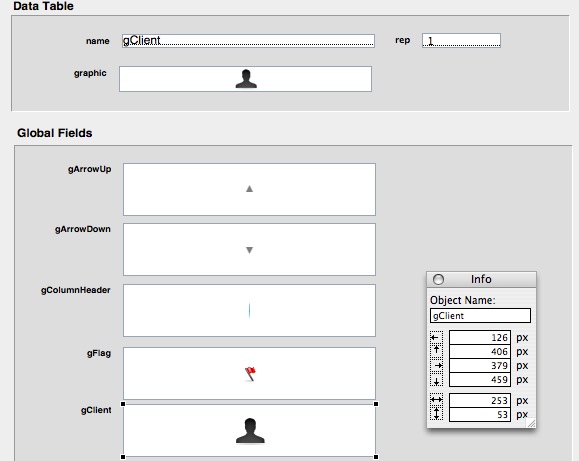Select the red flag icon in gFlag
The width and height of the screenshot is (579, 461).
pyautogui.click(x=250, y=374)
